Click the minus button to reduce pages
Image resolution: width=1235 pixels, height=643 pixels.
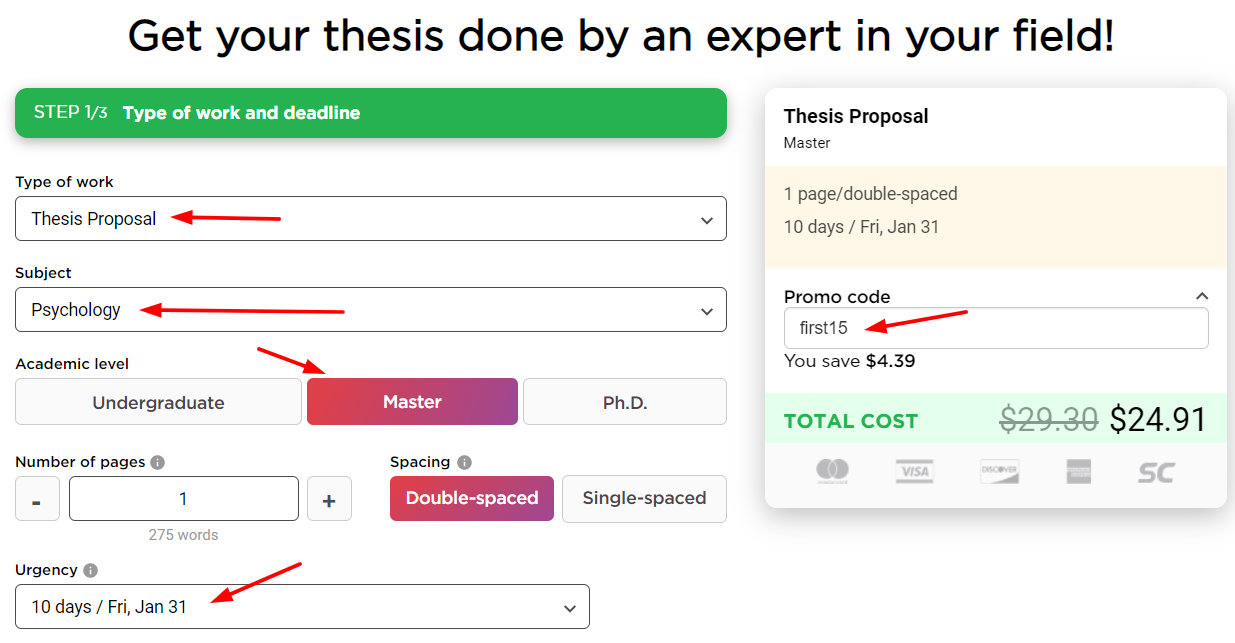click(37, 498)
